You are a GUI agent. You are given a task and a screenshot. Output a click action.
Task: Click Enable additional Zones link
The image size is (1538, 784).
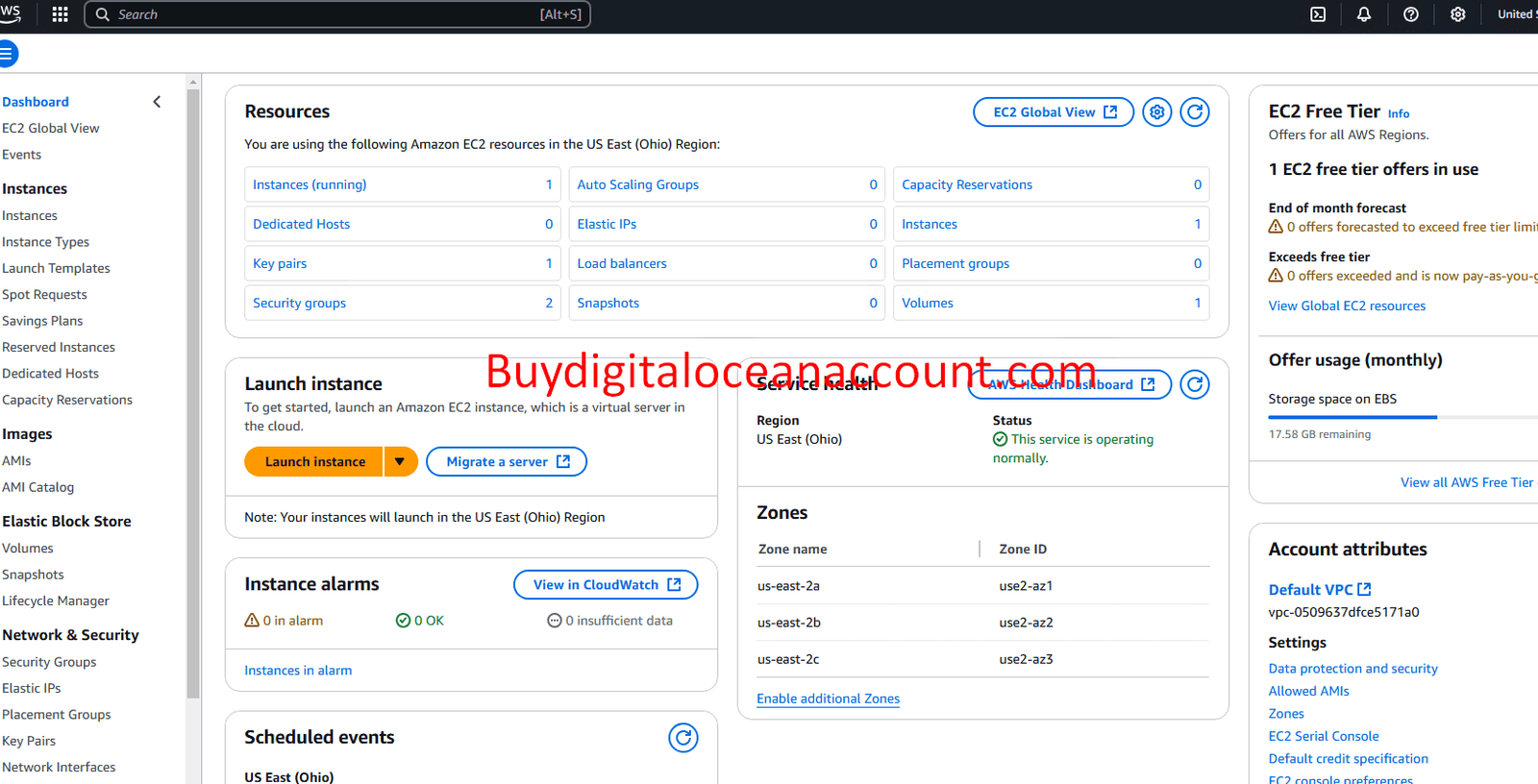[829, 698]
